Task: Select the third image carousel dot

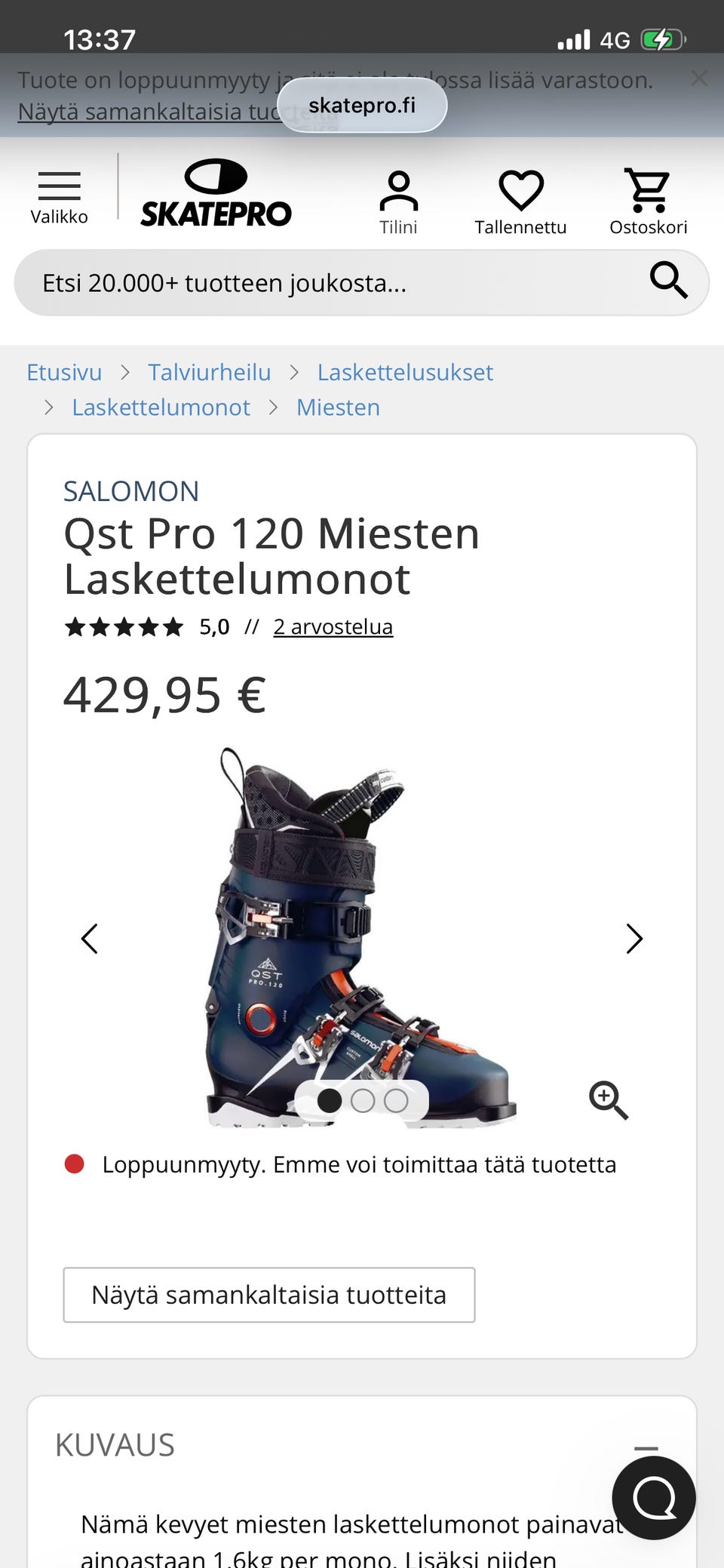Action: [x=396, y=1101]
